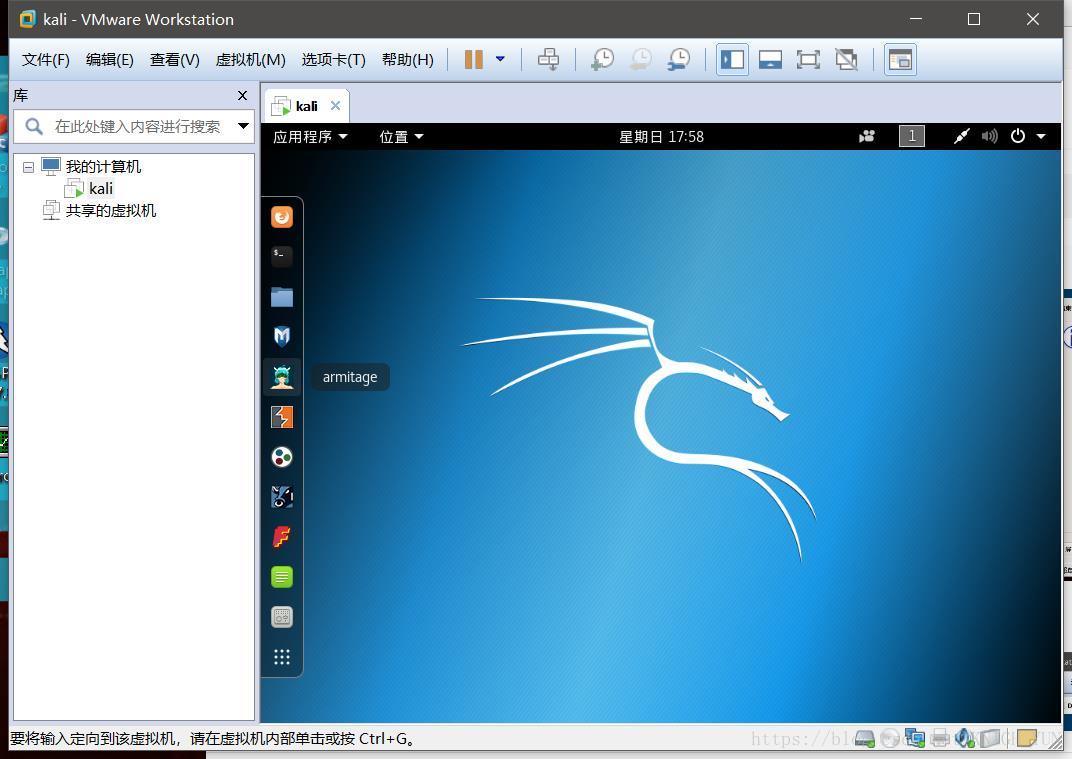Open the clock showing 星期日 17:58
1072x759 pixels.
[x=661, y=137]
